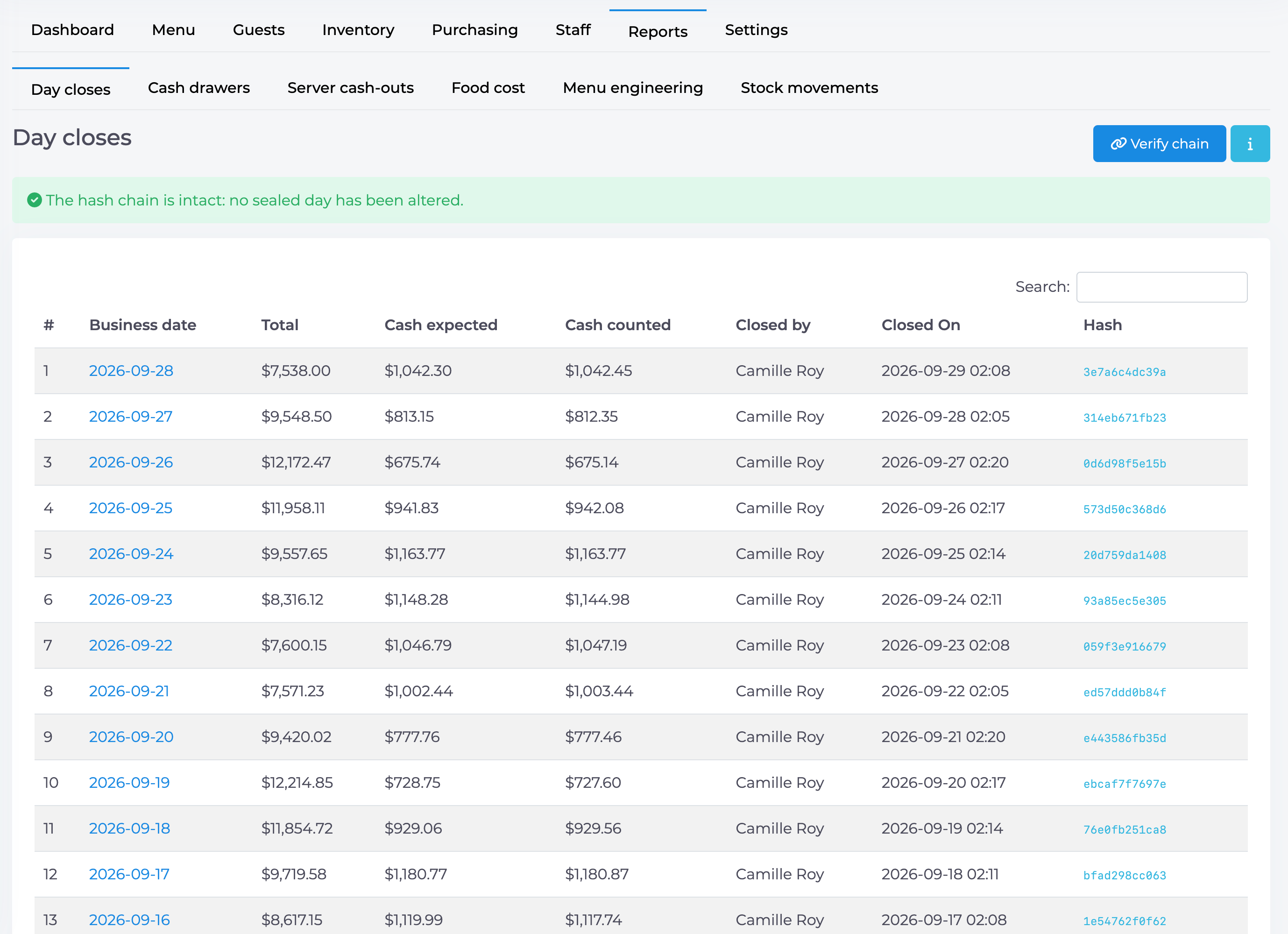
Task: Sort by Business date column header
Action: 142,325
